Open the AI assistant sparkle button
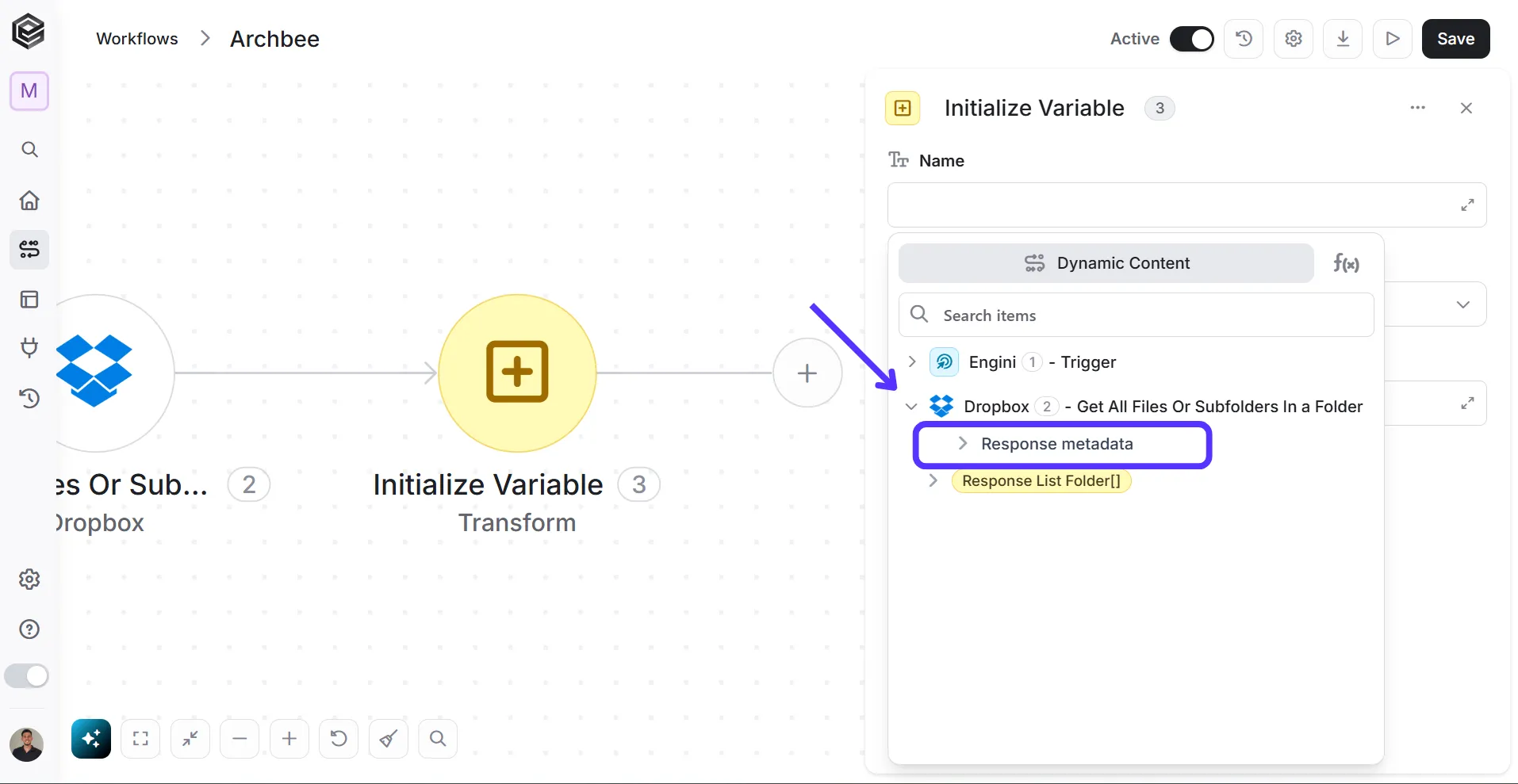 pos(91,739)
